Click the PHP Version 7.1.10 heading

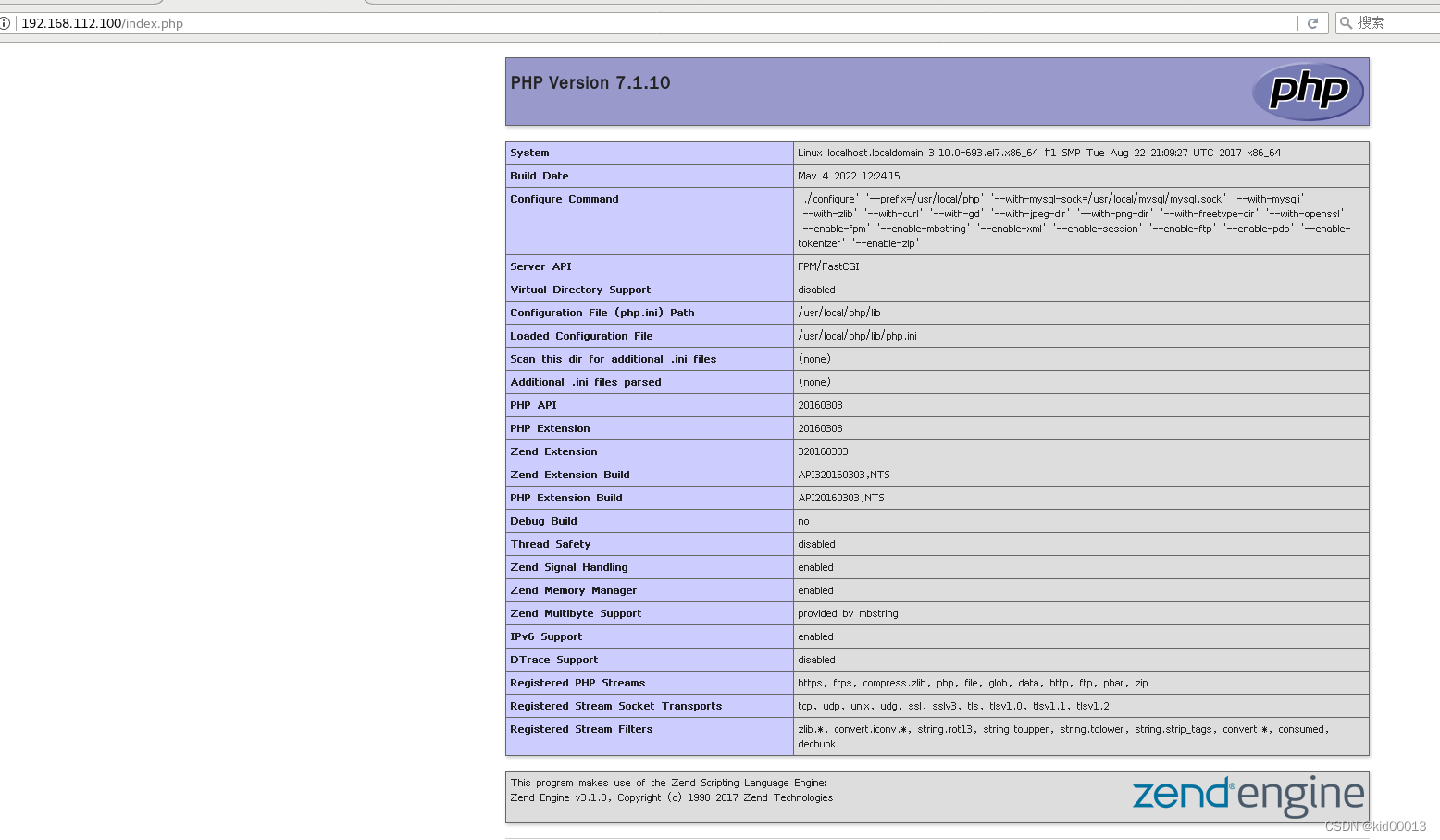[590, 82]
